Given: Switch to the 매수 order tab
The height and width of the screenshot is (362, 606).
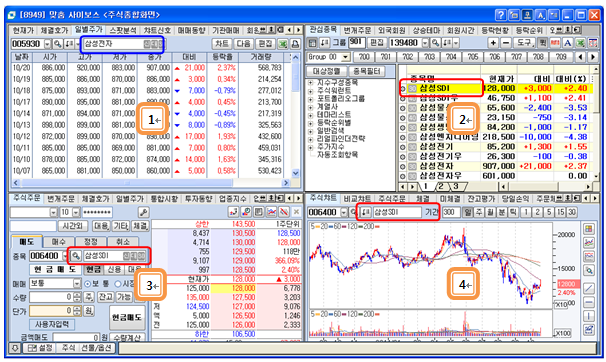Looking at the screenshot, I should 58,241.
